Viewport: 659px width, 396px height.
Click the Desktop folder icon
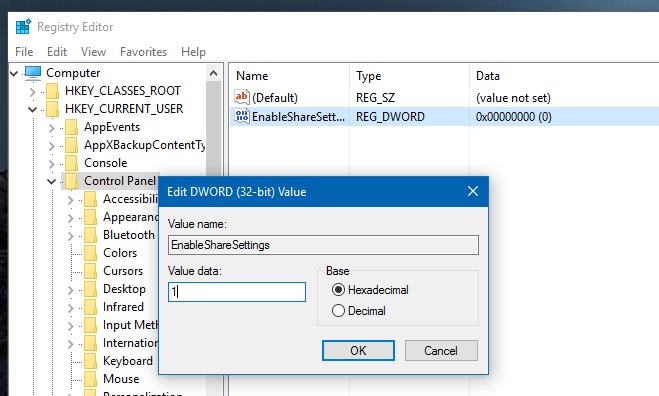[90, 290]
